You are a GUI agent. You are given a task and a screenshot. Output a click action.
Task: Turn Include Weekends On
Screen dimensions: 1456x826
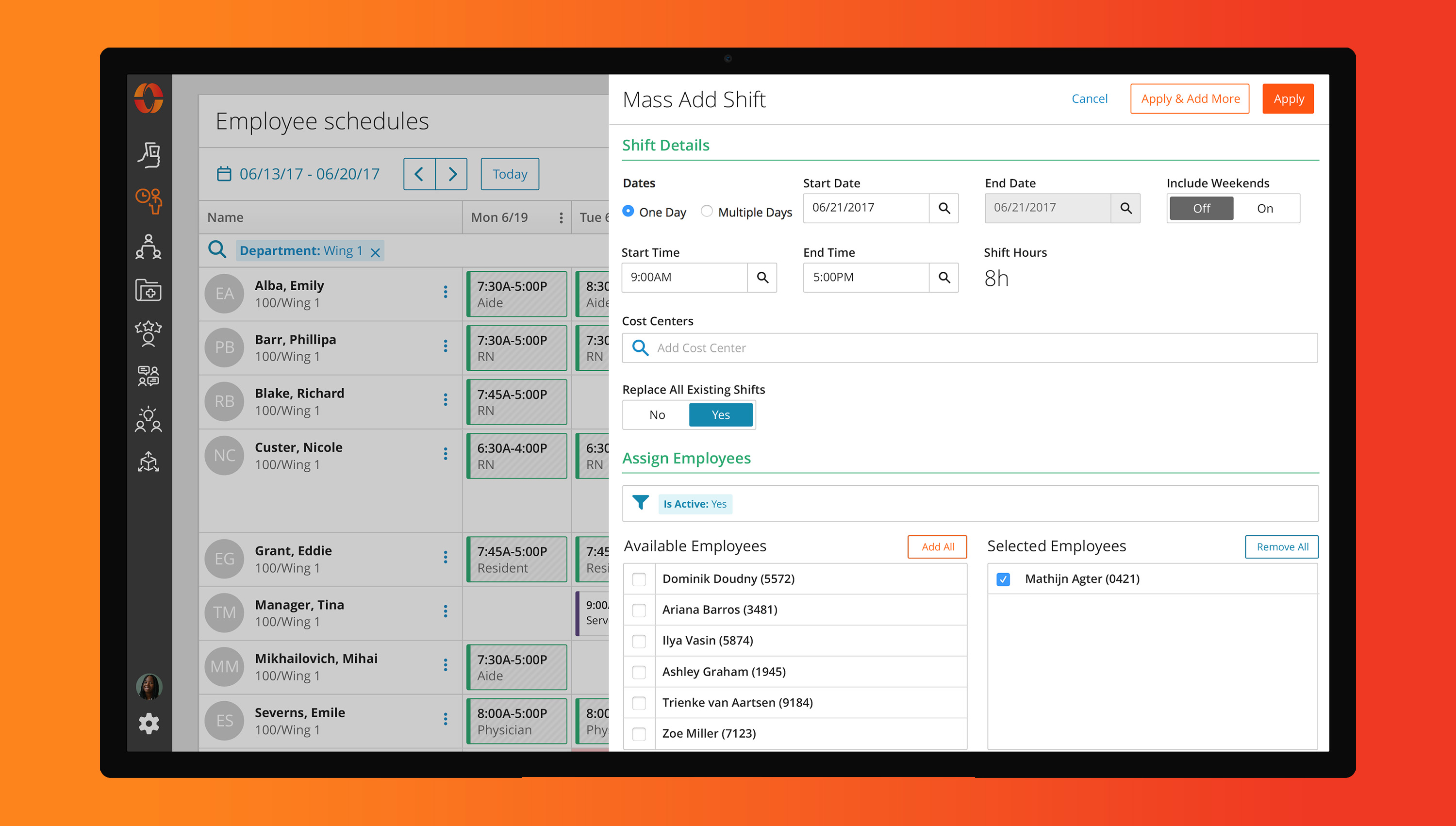tap(1264, 208)
